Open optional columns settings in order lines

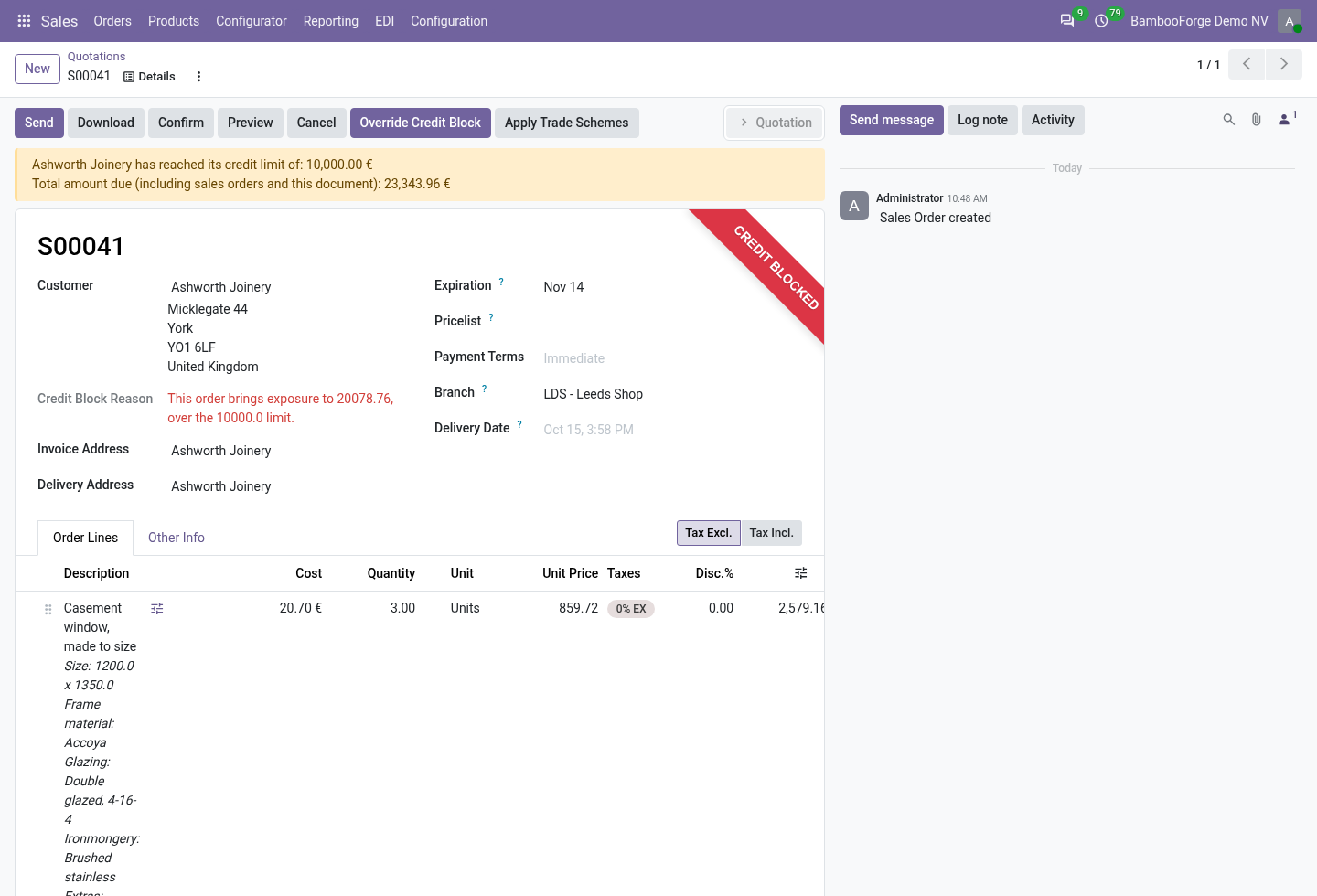click(801, 573)
